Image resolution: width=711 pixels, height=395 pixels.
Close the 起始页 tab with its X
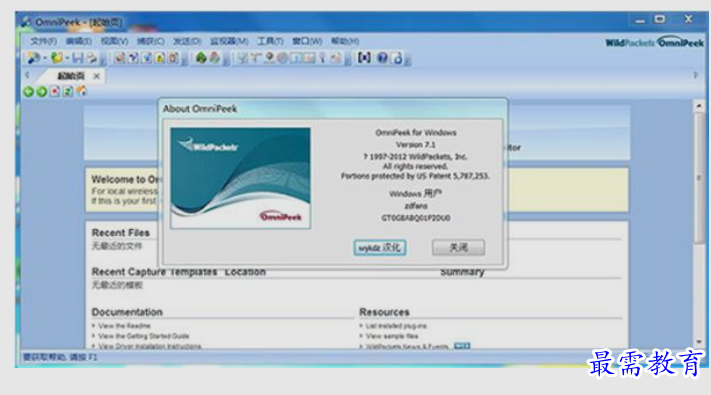(97, 76)
